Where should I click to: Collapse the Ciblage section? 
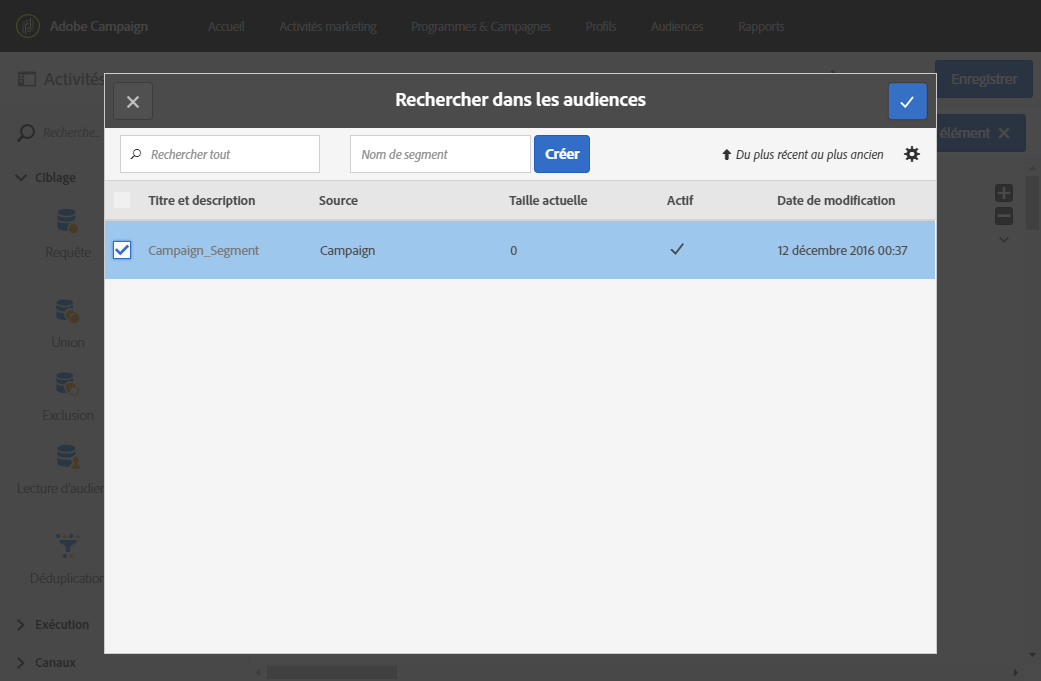coord(21,177)
